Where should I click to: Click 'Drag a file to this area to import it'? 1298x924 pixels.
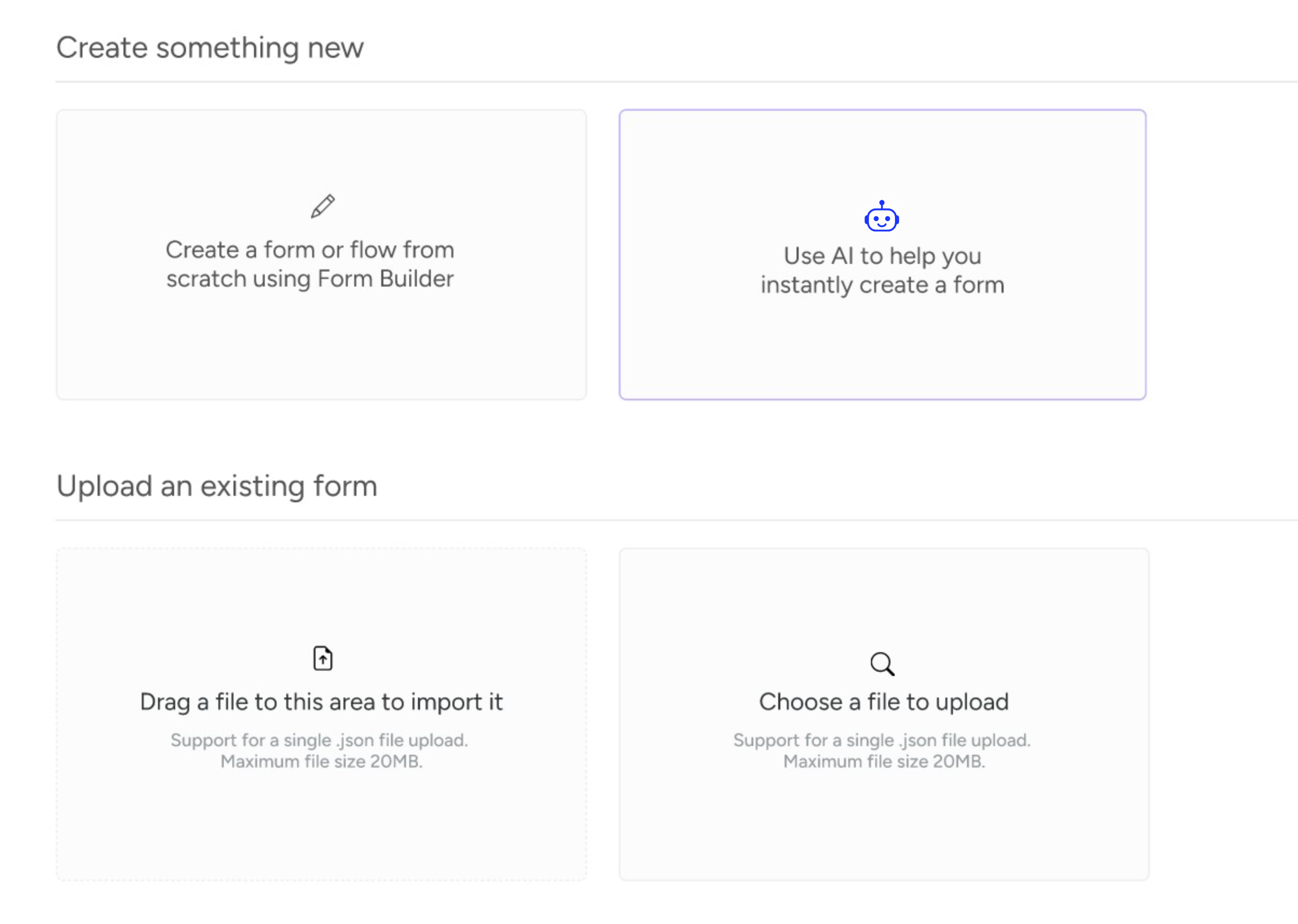321,701
